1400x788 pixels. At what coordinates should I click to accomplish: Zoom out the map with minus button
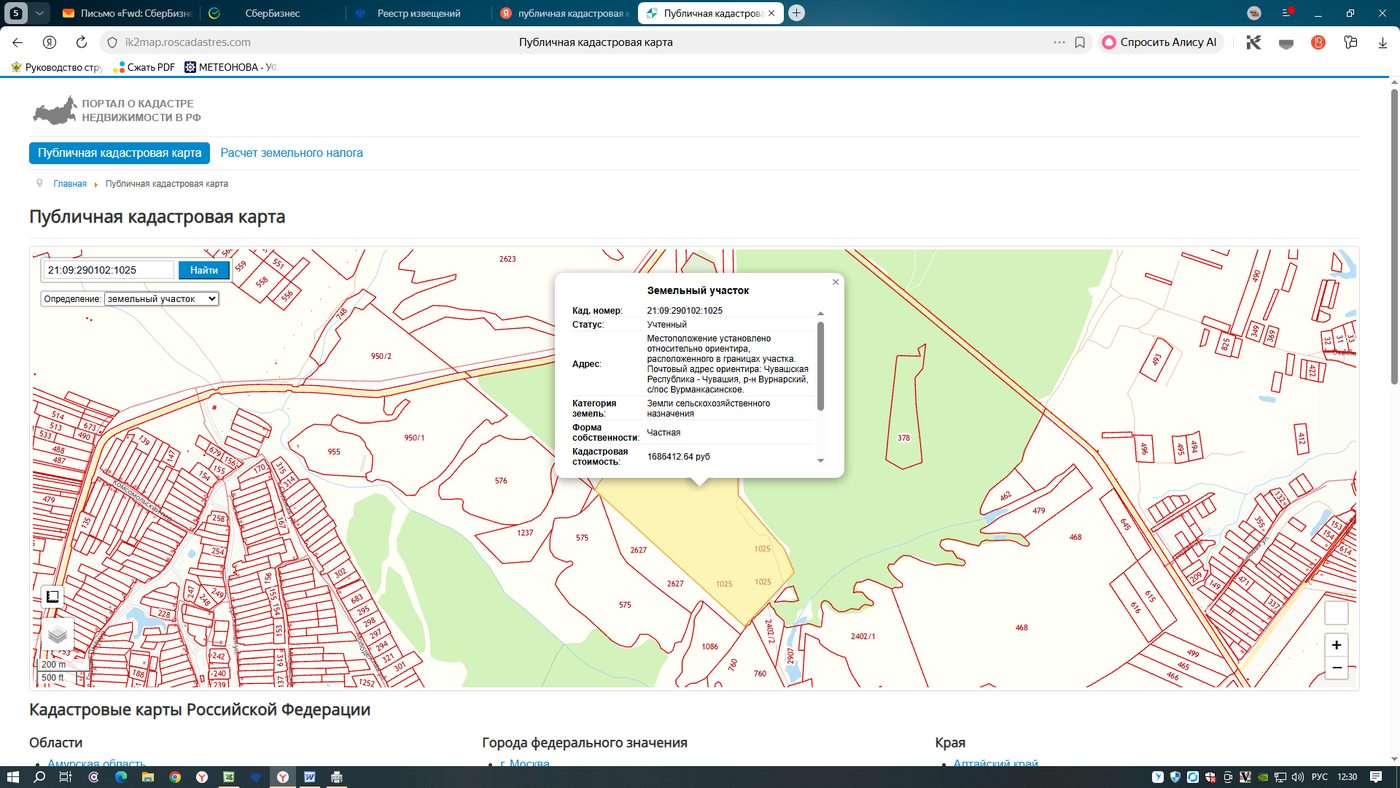tap(1336, 668)
